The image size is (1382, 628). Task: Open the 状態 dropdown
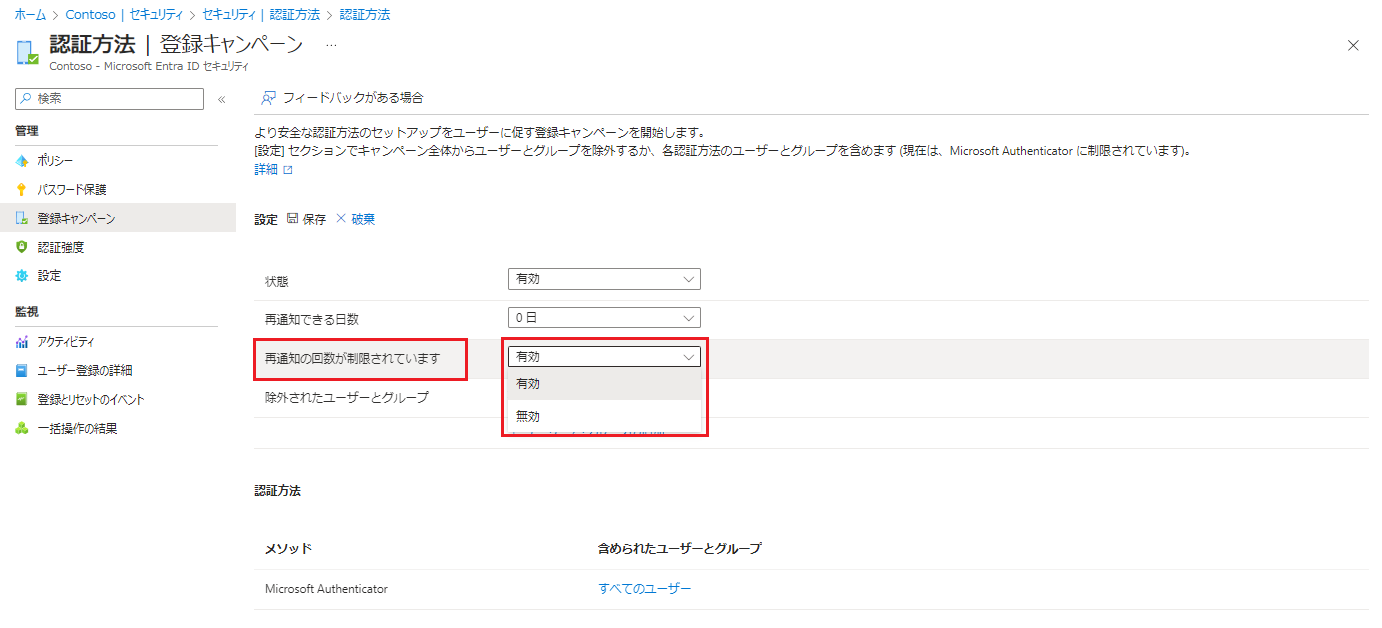pos(604,280)
